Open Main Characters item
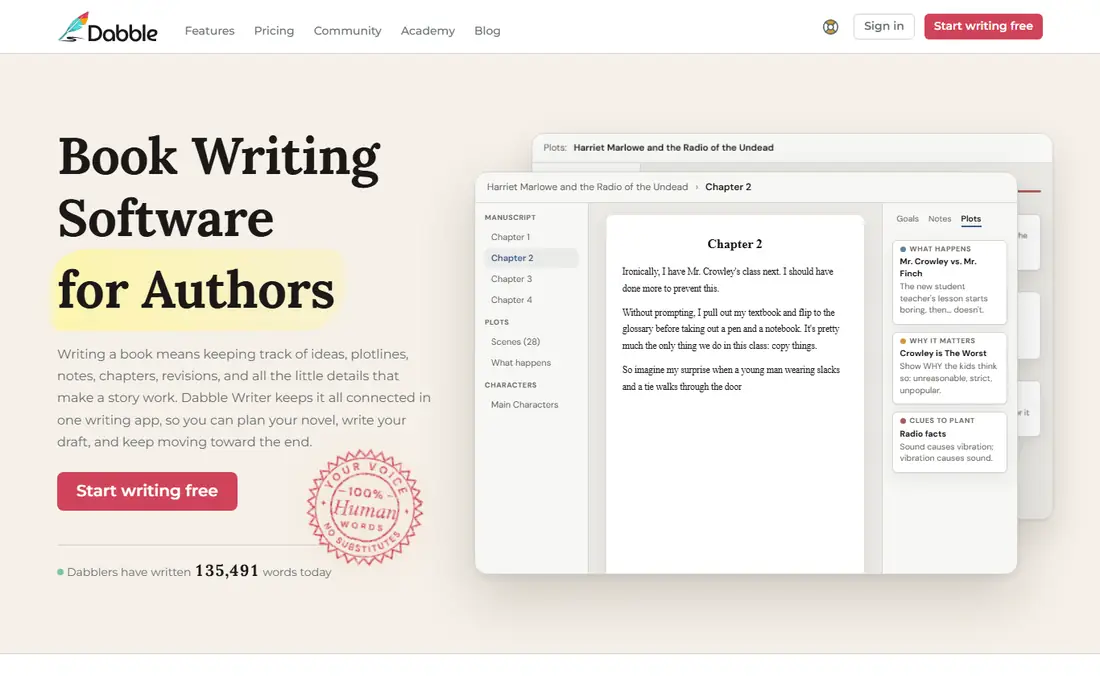Viewport: 1100px width, 688px height. click(x=525, y=405)
